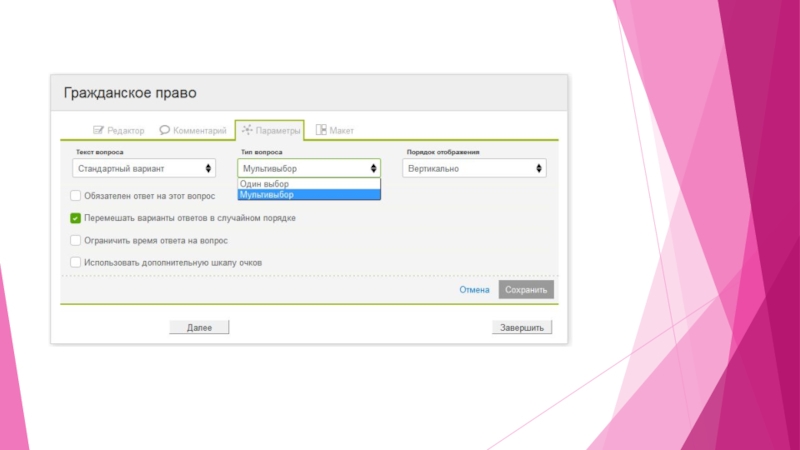
Task: Open the Тип вопроса dropdown
Action: point(309,168)
